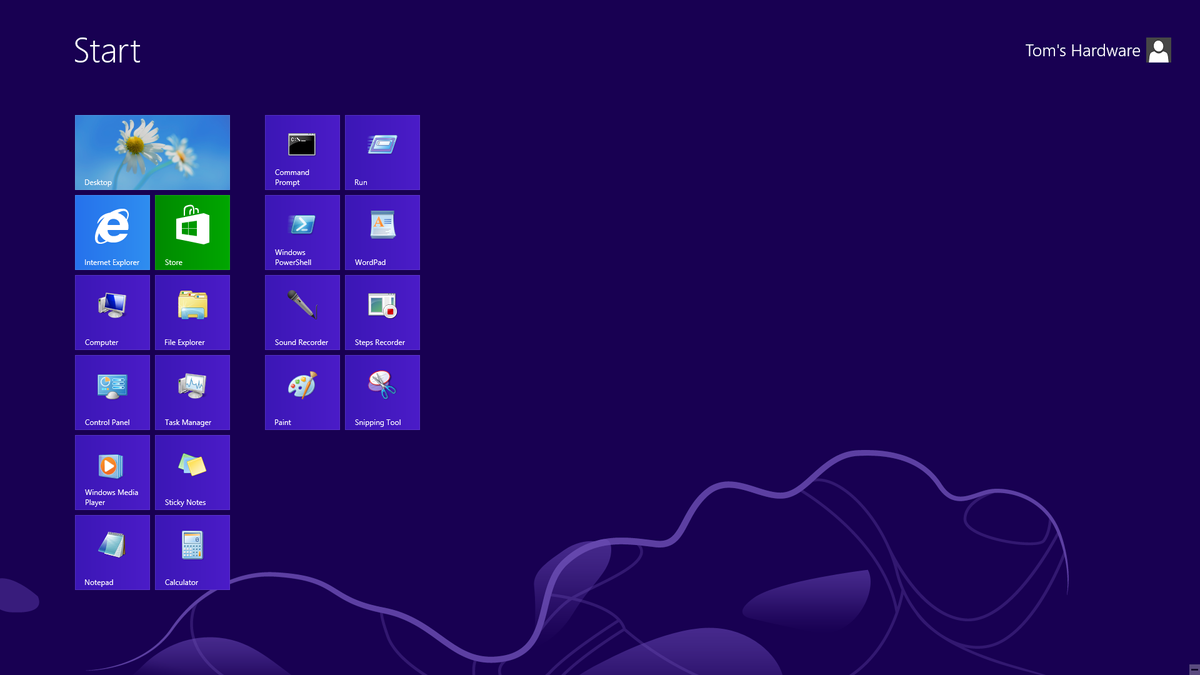
Task: Open Task Manager
Action: pyautogui.click(x=192, y=392)
